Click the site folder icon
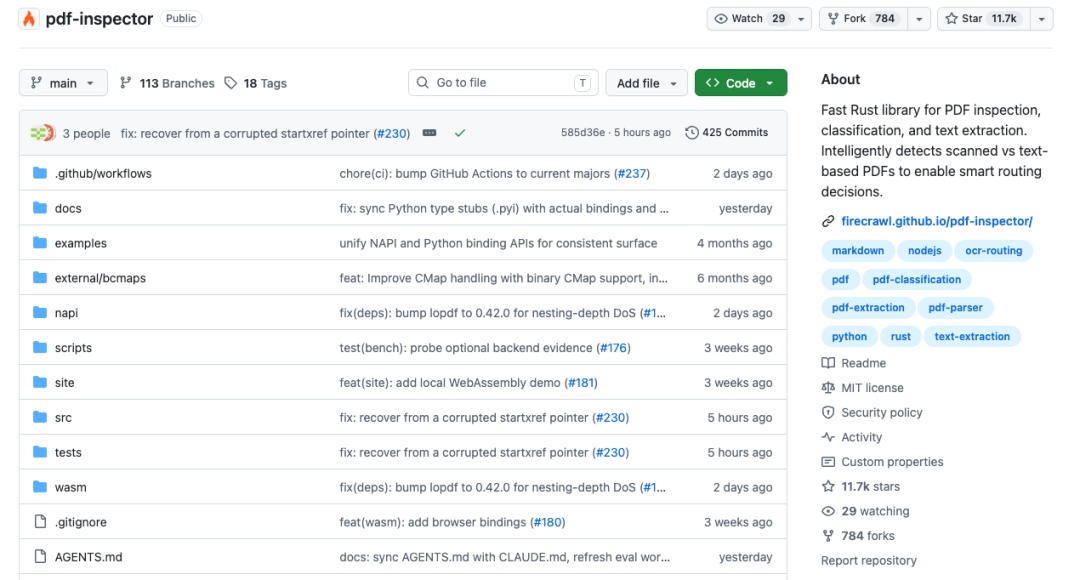This screenshot has width=1080, height=580. (x=40, y=382)
